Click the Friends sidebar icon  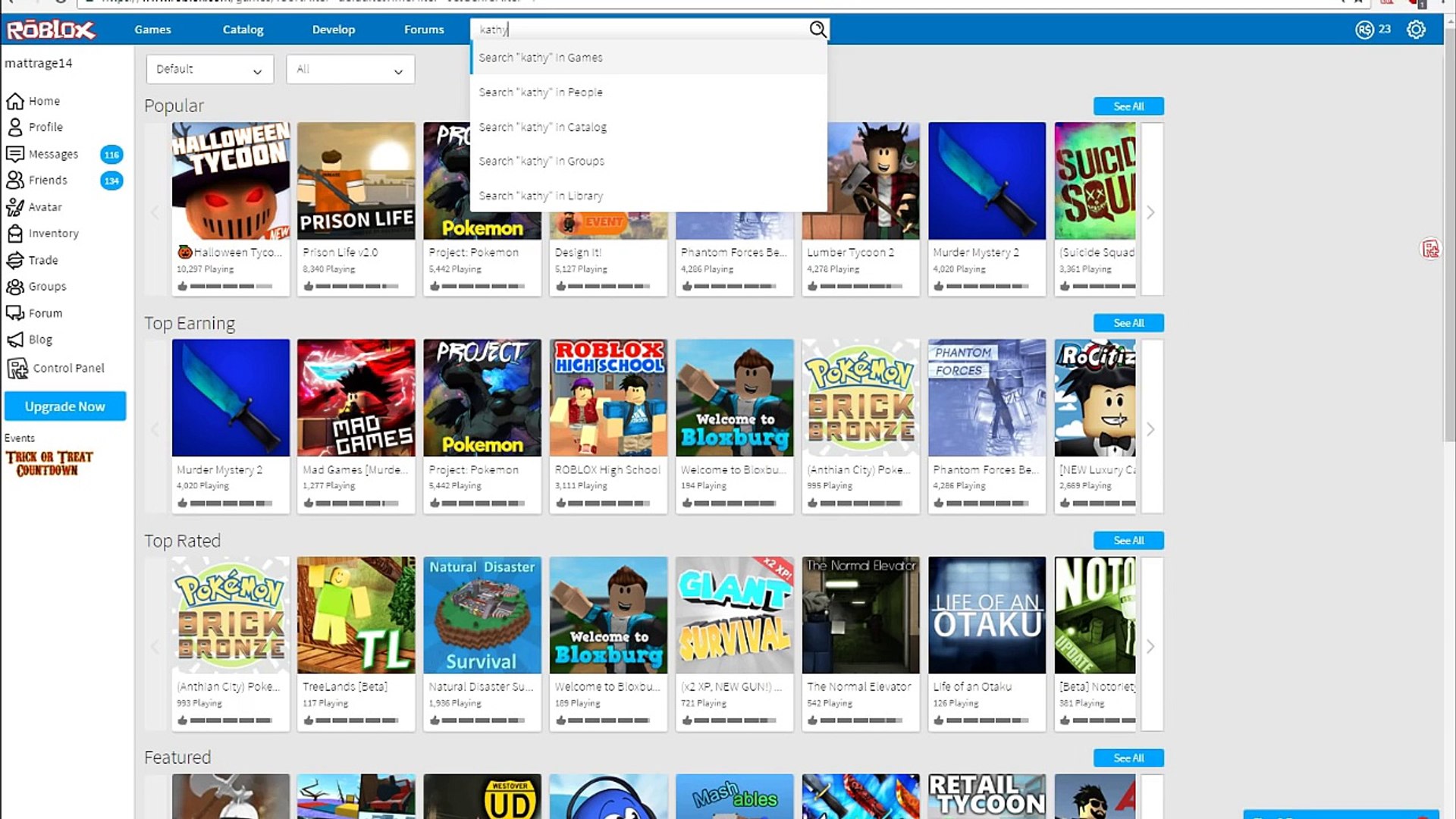[15, 180]
